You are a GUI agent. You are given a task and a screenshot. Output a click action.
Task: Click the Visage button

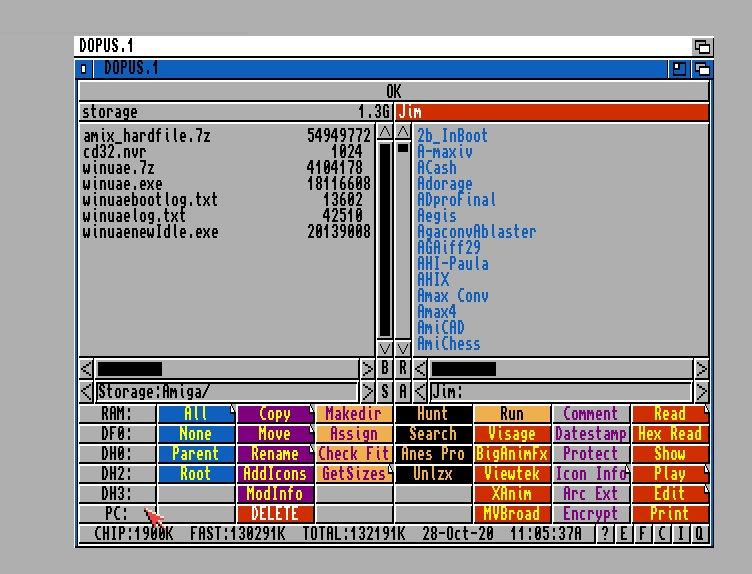click(x=512, y=433)
